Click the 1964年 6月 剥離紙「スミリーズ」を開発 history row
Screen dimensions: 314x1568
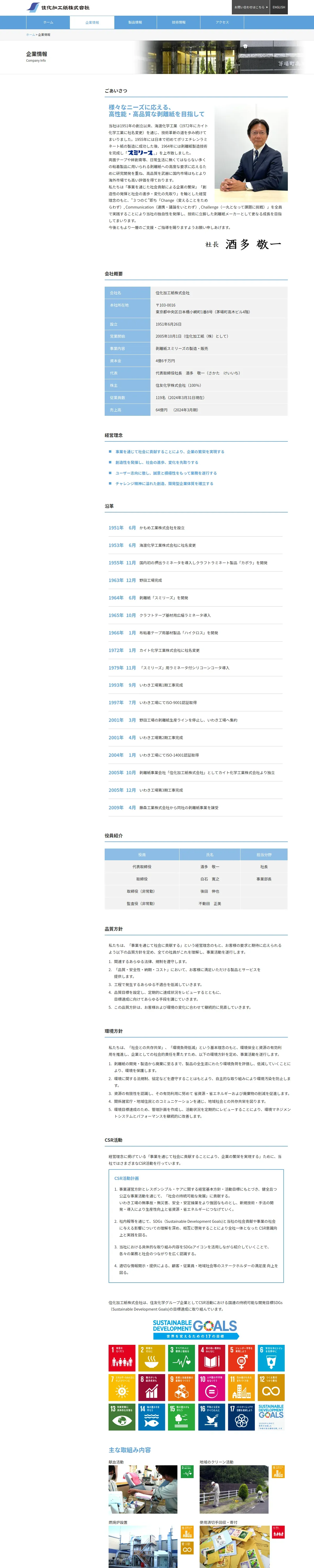(196, 598)
